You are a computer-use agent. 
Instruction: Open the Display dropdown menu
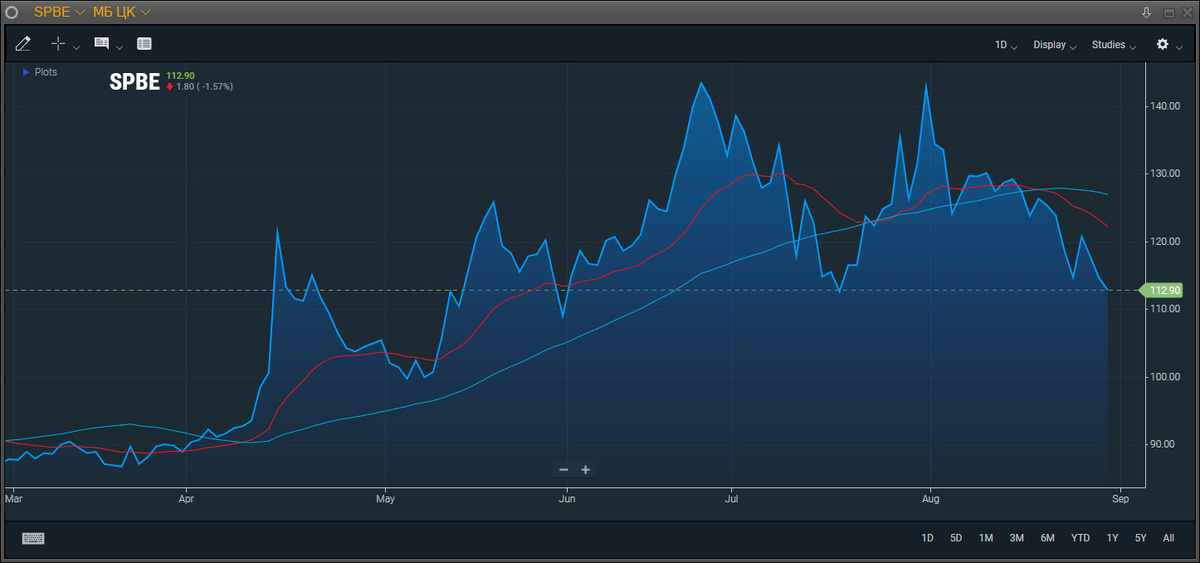click(x=1055, y=45)
